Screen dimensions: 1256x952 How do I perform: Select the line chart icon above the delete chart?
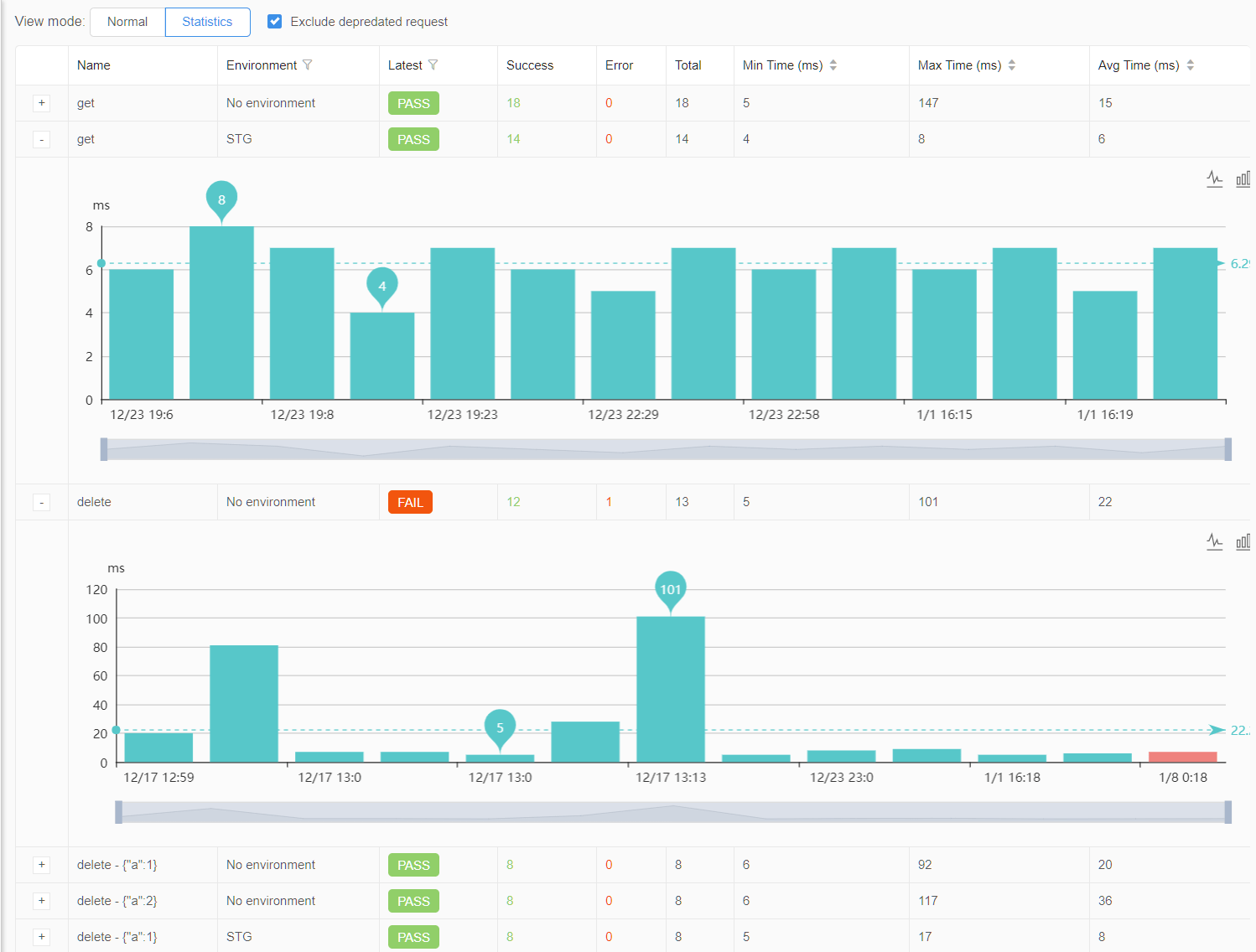tap(1215, 541)
